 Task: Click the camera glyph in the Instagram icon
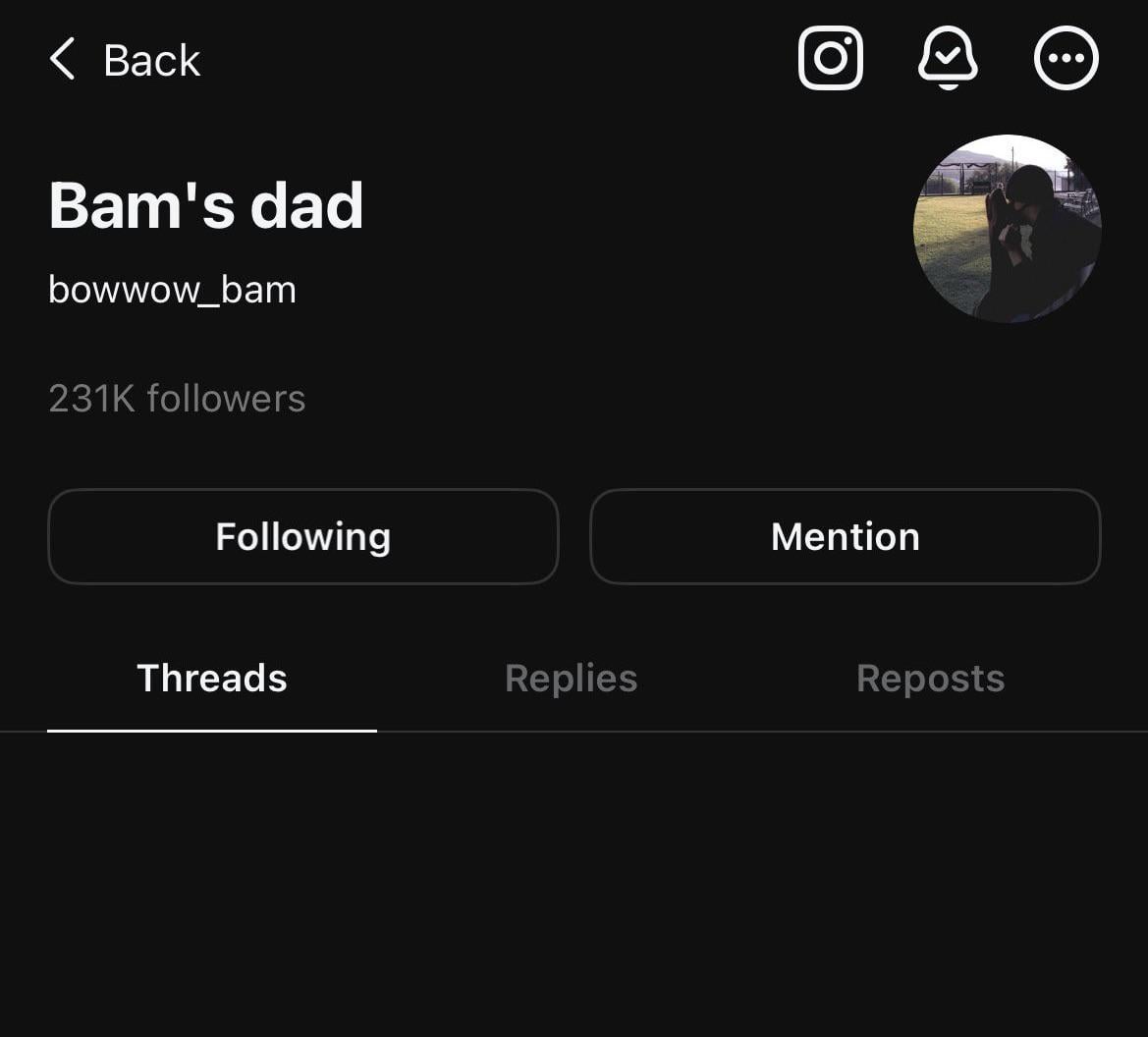pos(831,58)
